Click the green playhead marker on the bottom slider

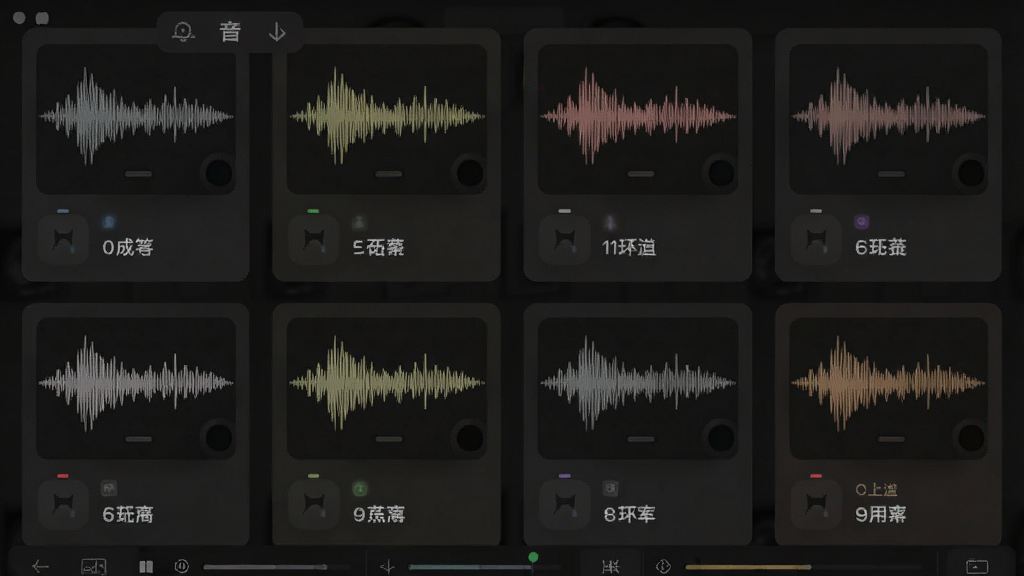(x=534, y=557)
